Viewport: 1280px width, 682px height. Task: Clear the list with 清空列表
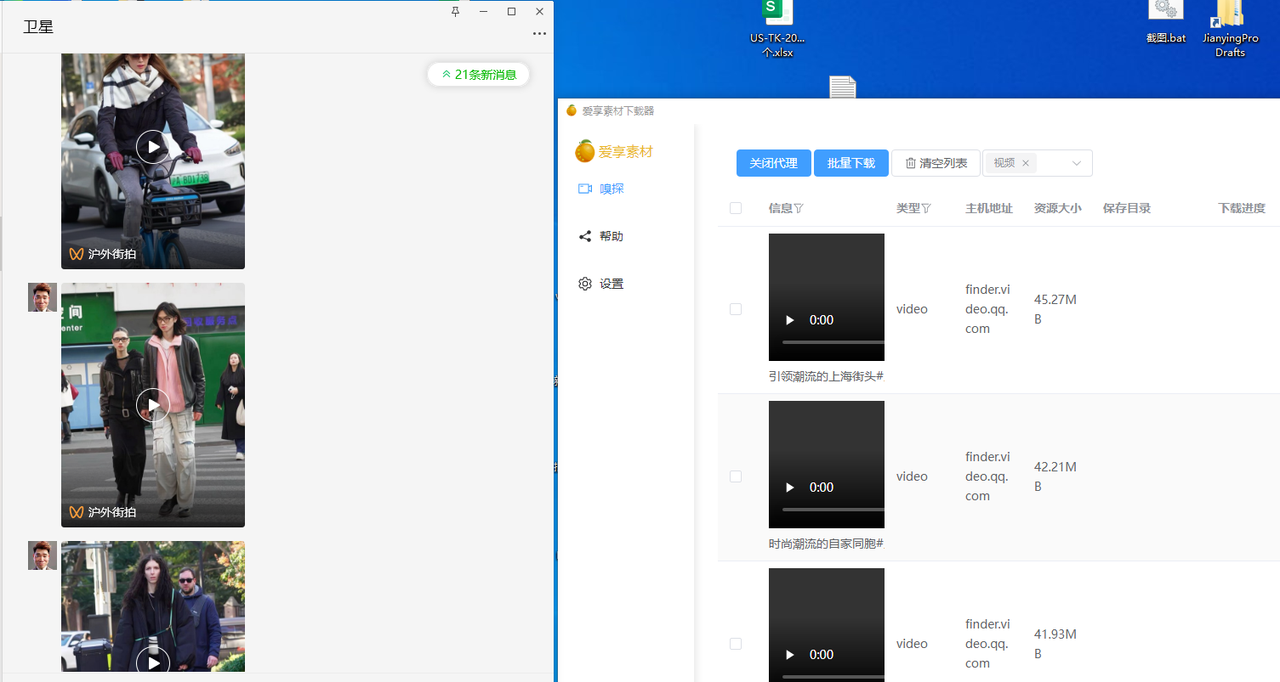pos(936,163)
